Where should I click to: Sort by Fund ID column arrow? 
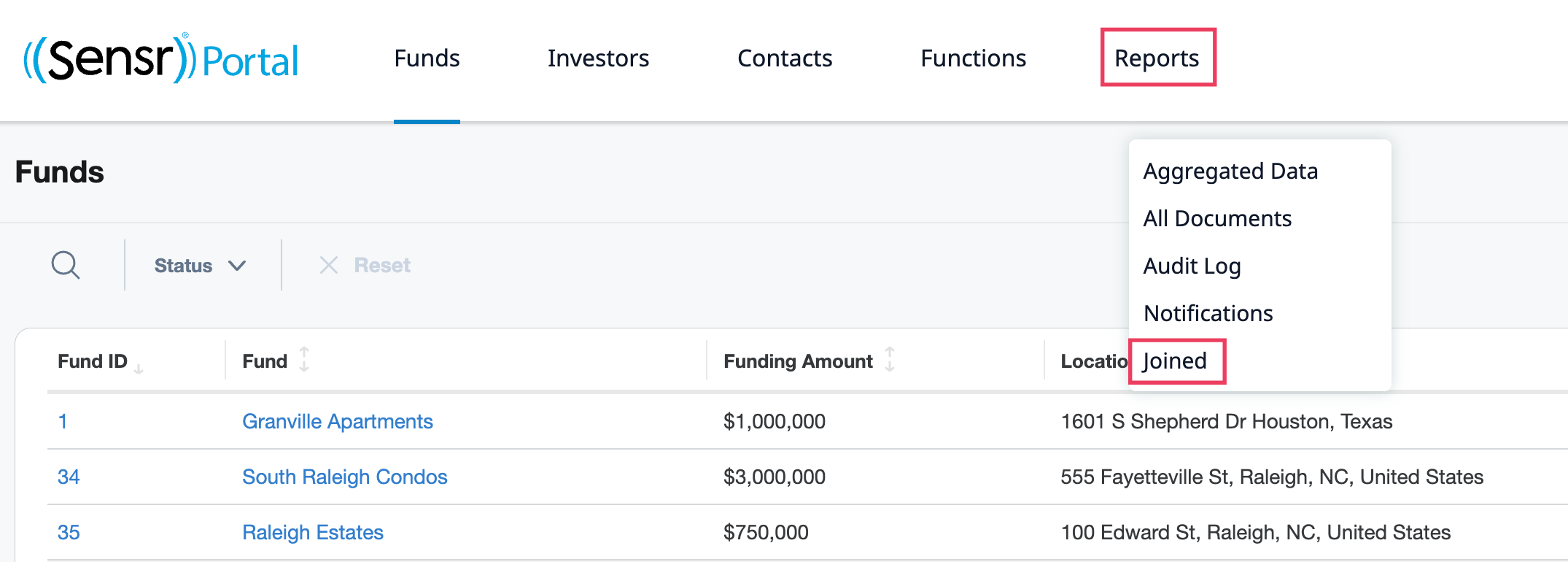click(139, 367)
